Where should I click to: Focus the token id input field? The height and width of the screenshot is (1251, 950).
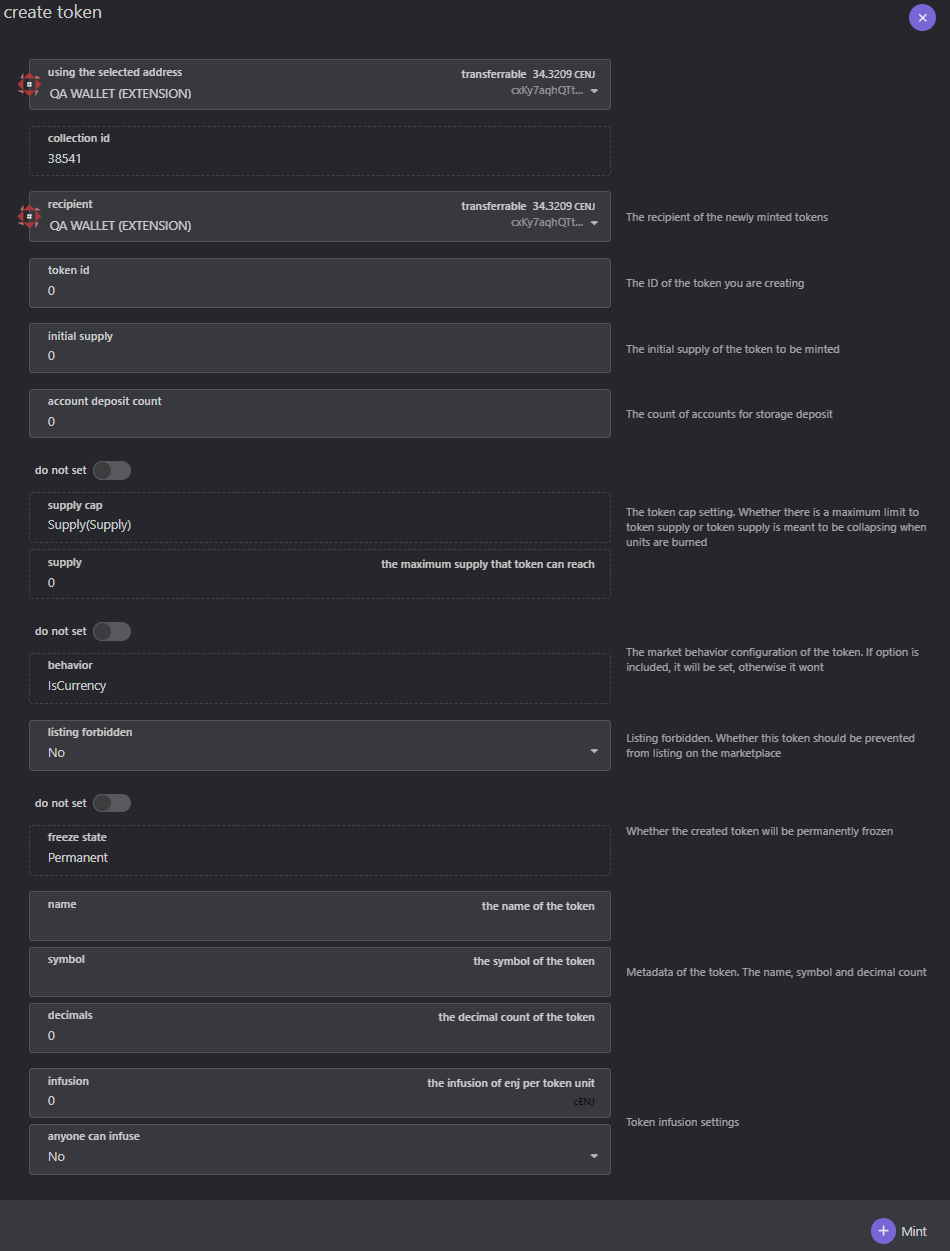320,283
